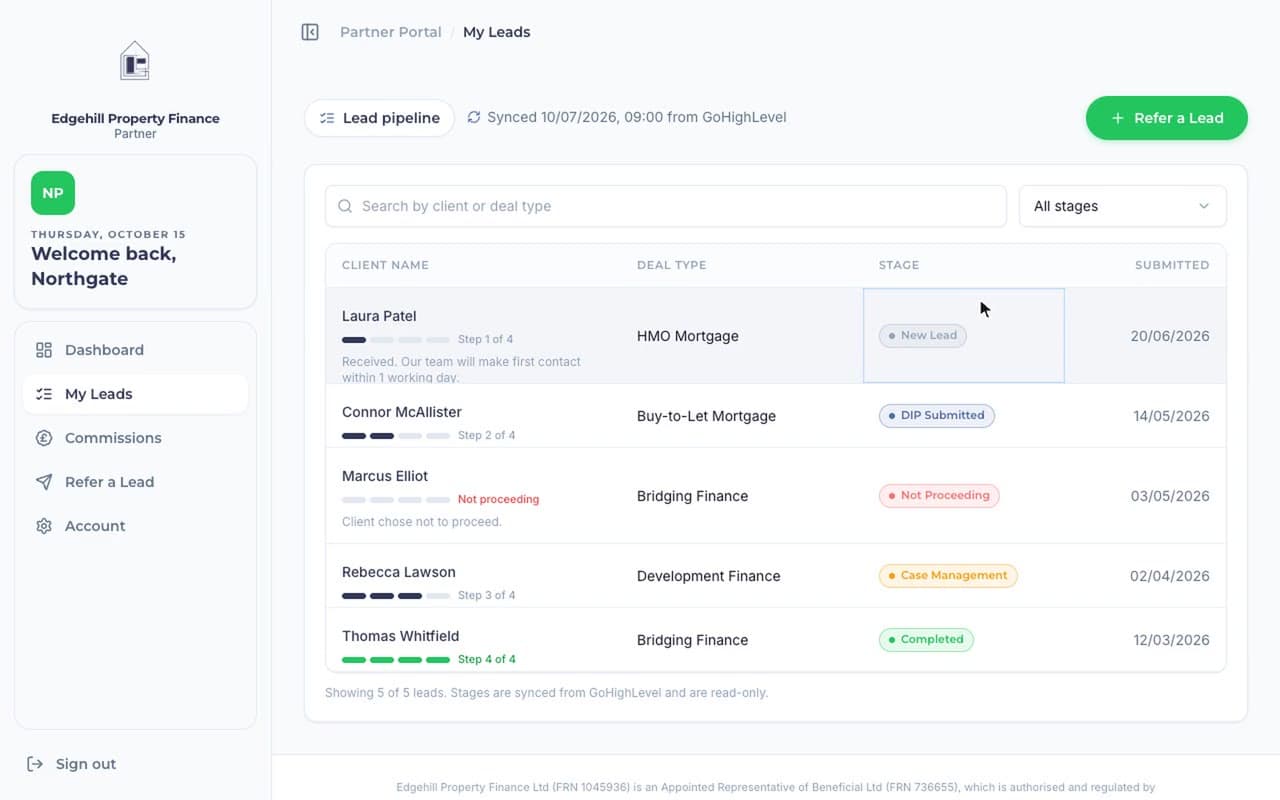Click the Stage column header

point(899,265)
